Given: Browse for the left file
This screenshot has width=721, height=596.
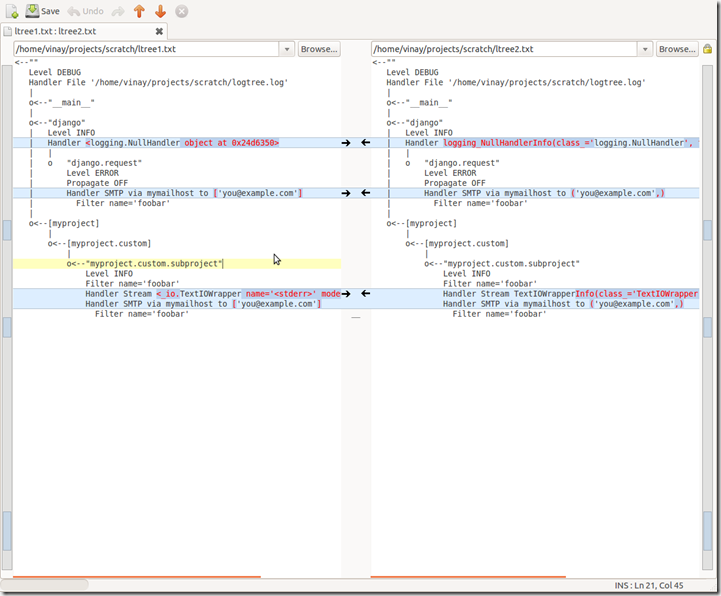Looking at the screenshot, I should [319, 49].
